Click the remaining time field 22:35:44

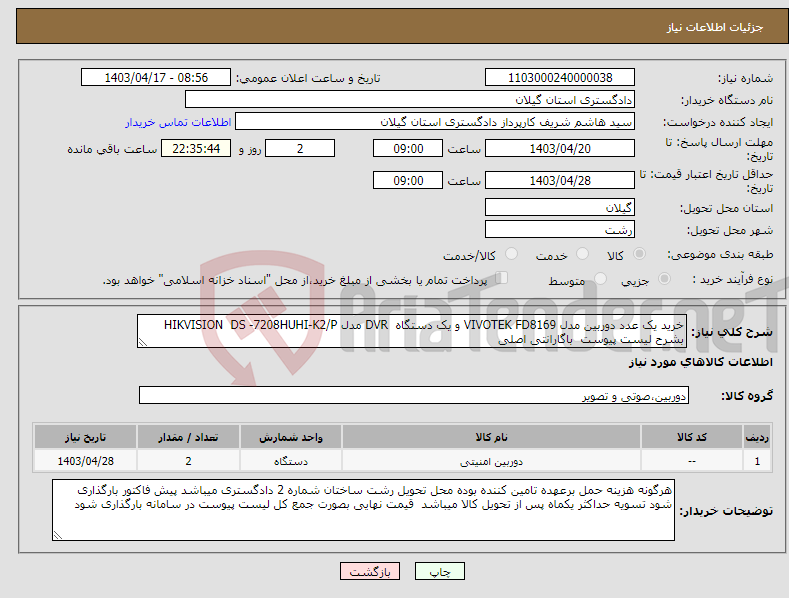(196, 148)
